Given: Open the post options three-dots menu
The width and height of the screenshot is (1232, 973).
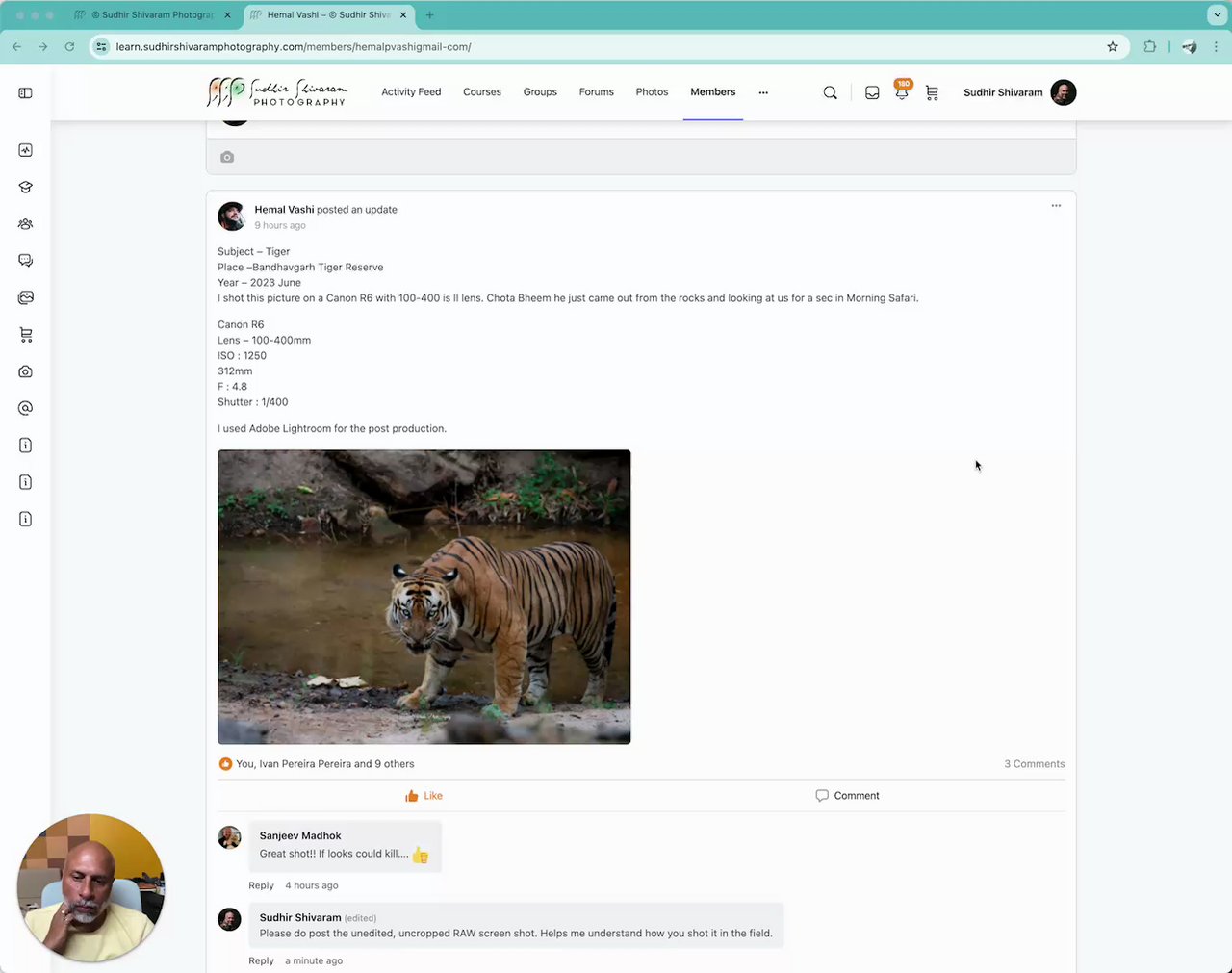Looking at the screenshot, I should tap(1056, 206).
